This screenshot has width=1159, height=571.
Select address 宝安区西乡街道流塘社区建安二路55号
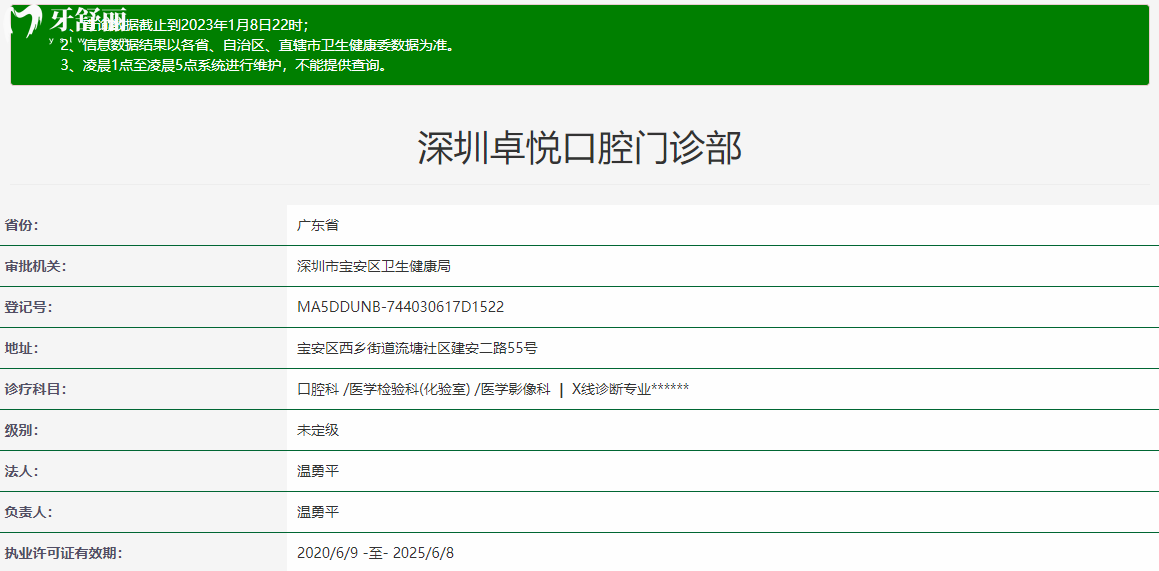point(417,348)
